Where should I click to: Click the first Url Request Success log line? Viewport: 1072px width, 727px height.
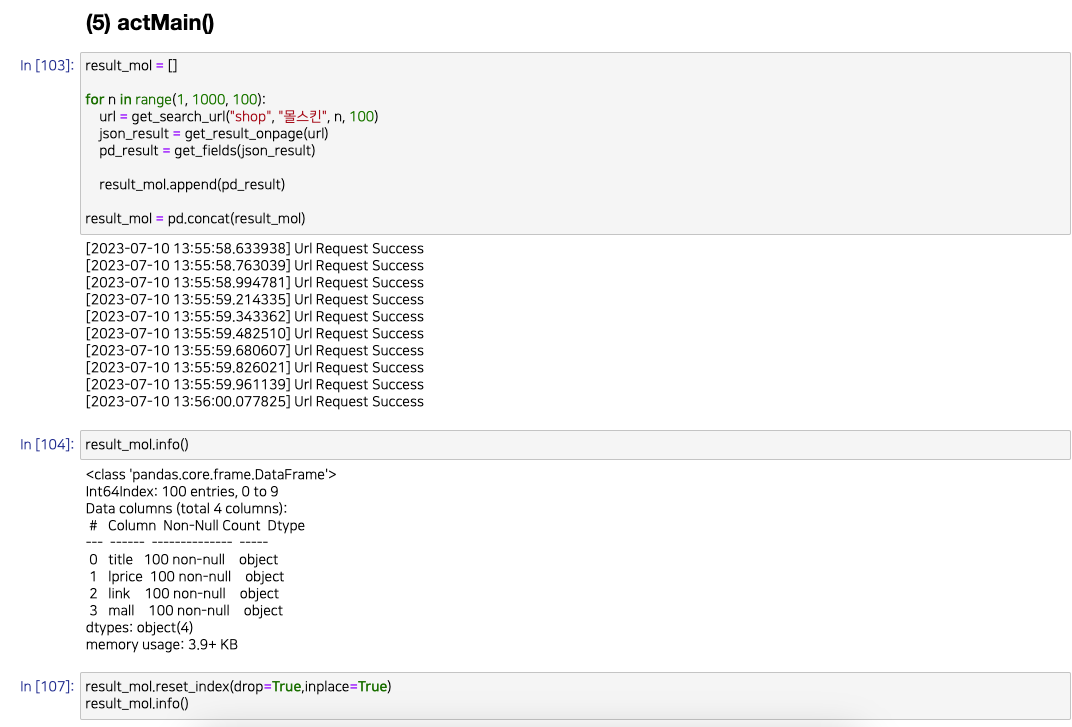(x=255, y=248)
